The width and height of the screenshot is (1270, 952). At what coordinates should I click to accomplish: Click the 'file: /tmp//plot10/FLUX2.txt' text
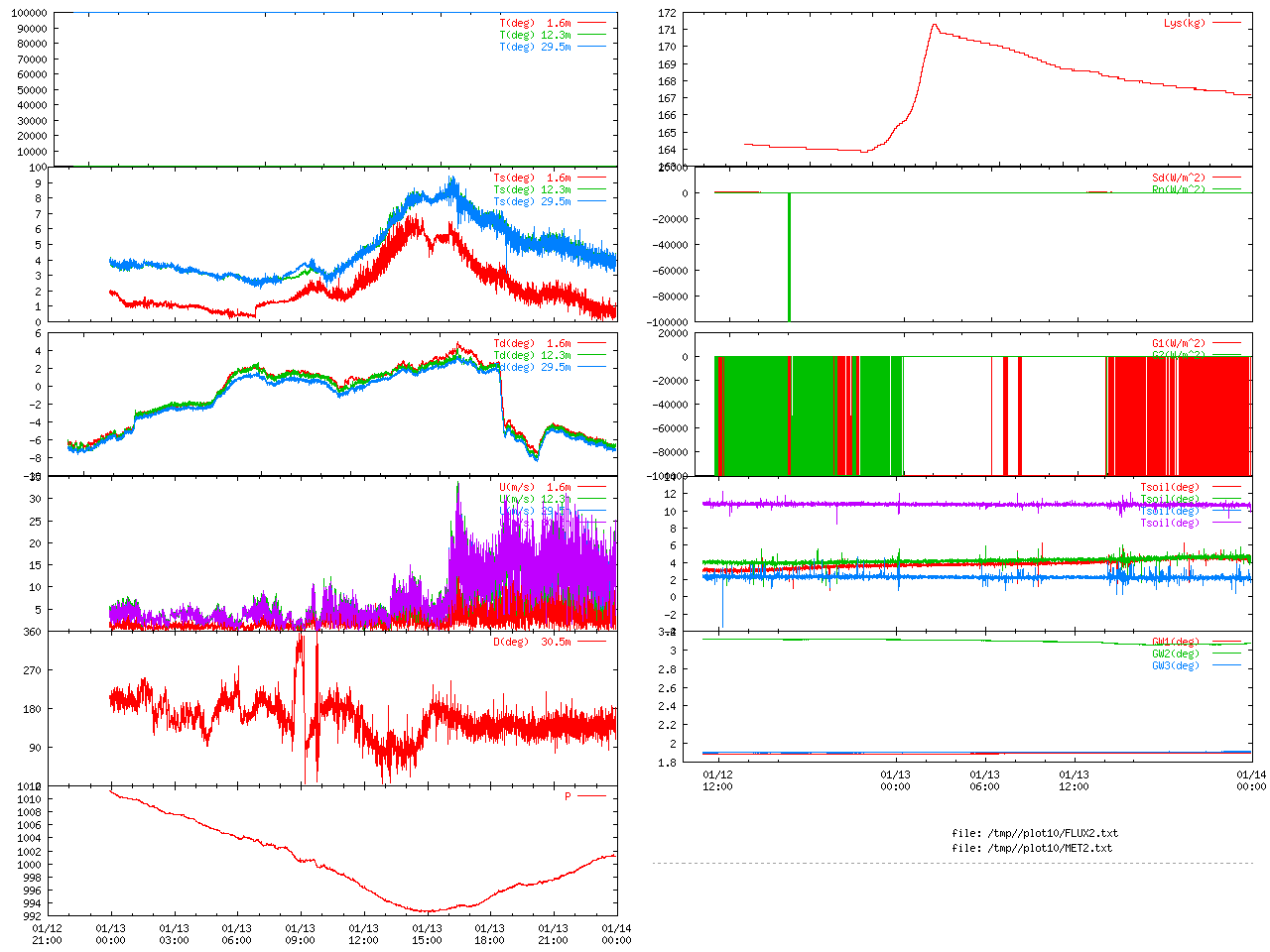pyautogui.click(x=1035, y=833)
